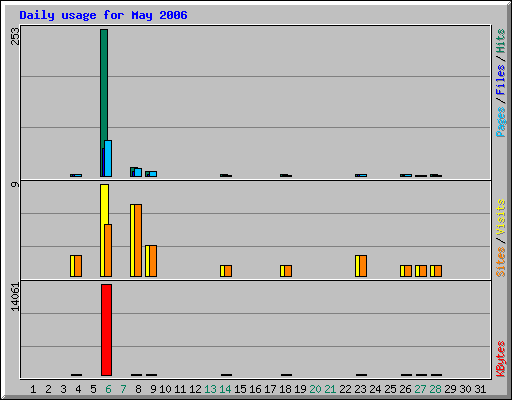Click the red 'KBytes' legend label
Viewport: 512px width, 400px height.
point(501,359)
